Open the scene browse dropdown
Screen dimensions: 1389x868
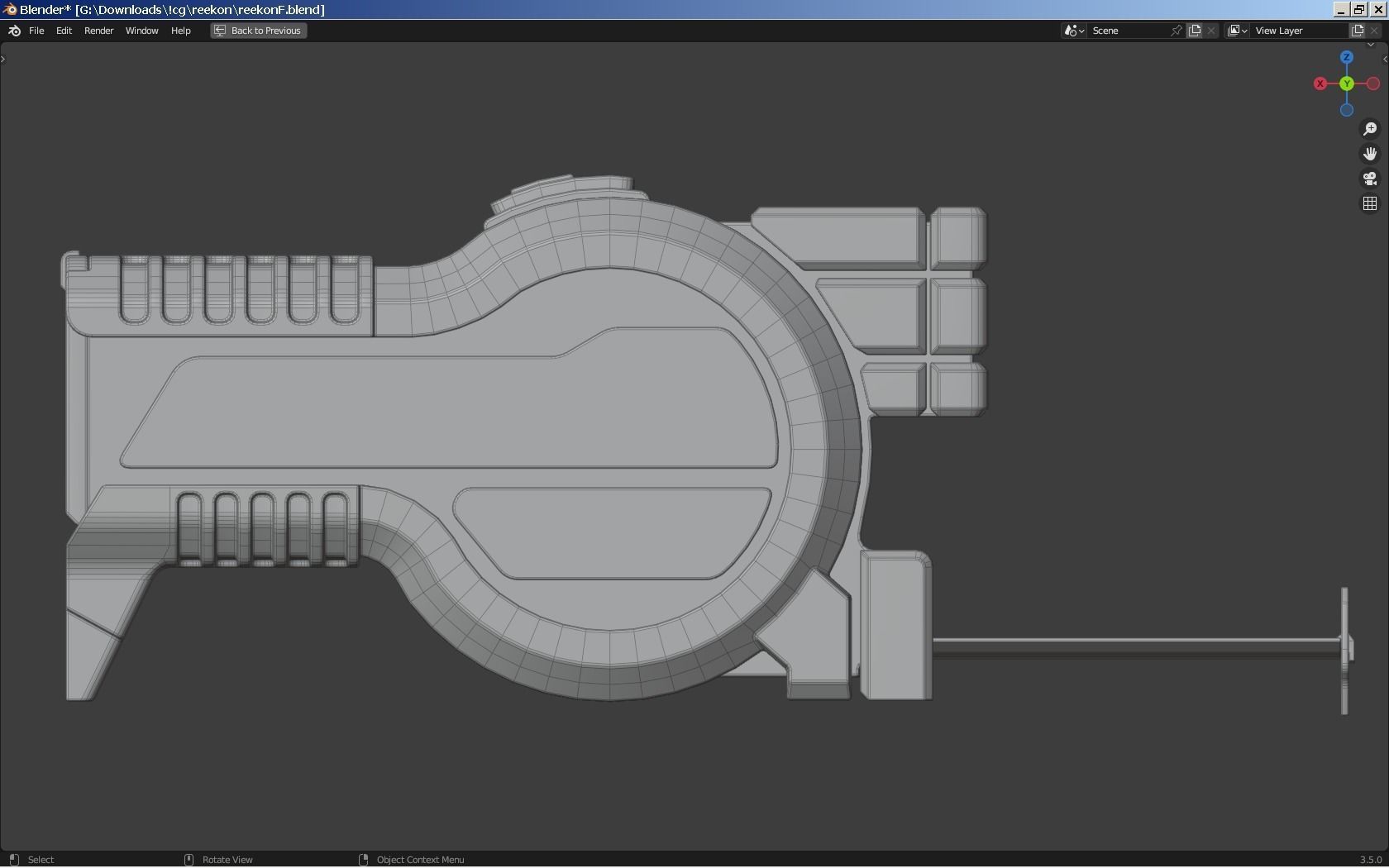point(1074,31)
